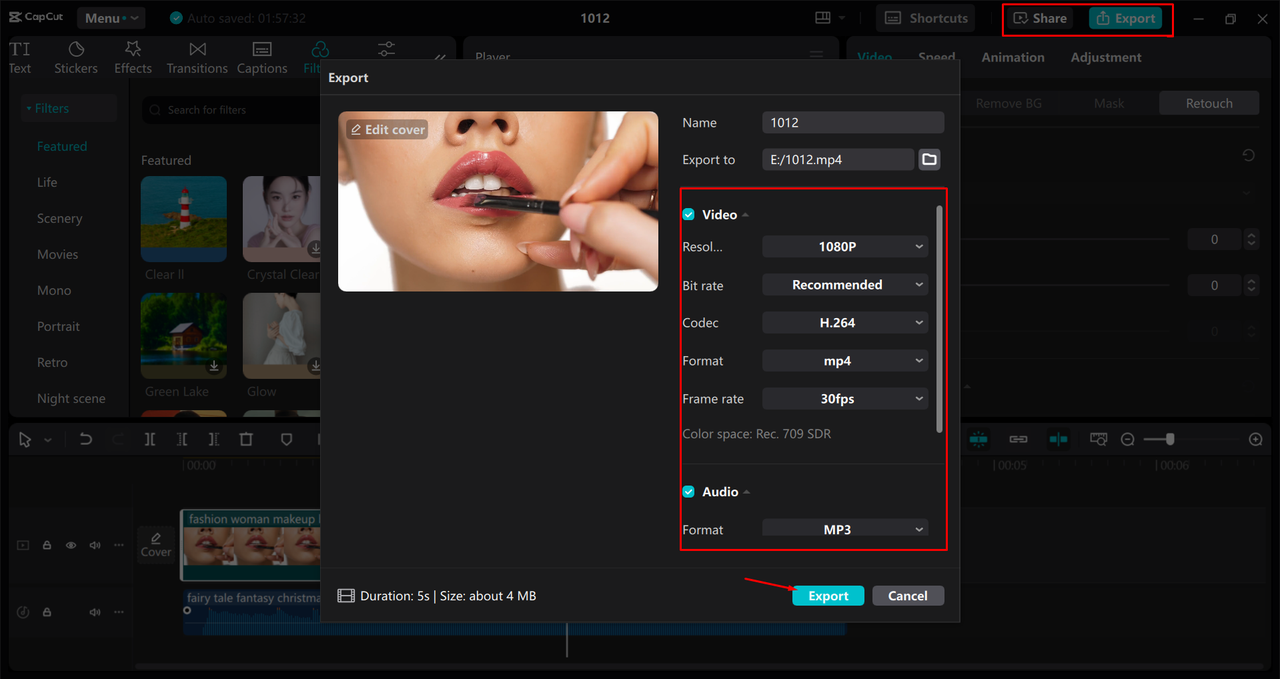Open the Frame rate 30fps dropdown
The image size is (1280, 679).
tap(845, 399)
